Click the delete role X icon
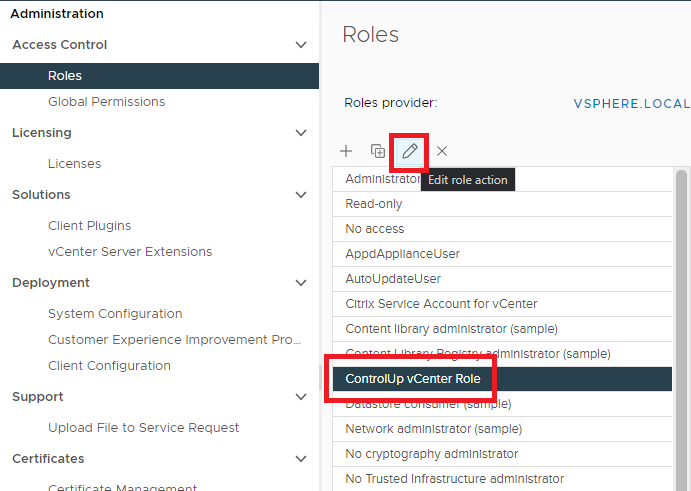The image size is (691, 491). tap(442, 151)
